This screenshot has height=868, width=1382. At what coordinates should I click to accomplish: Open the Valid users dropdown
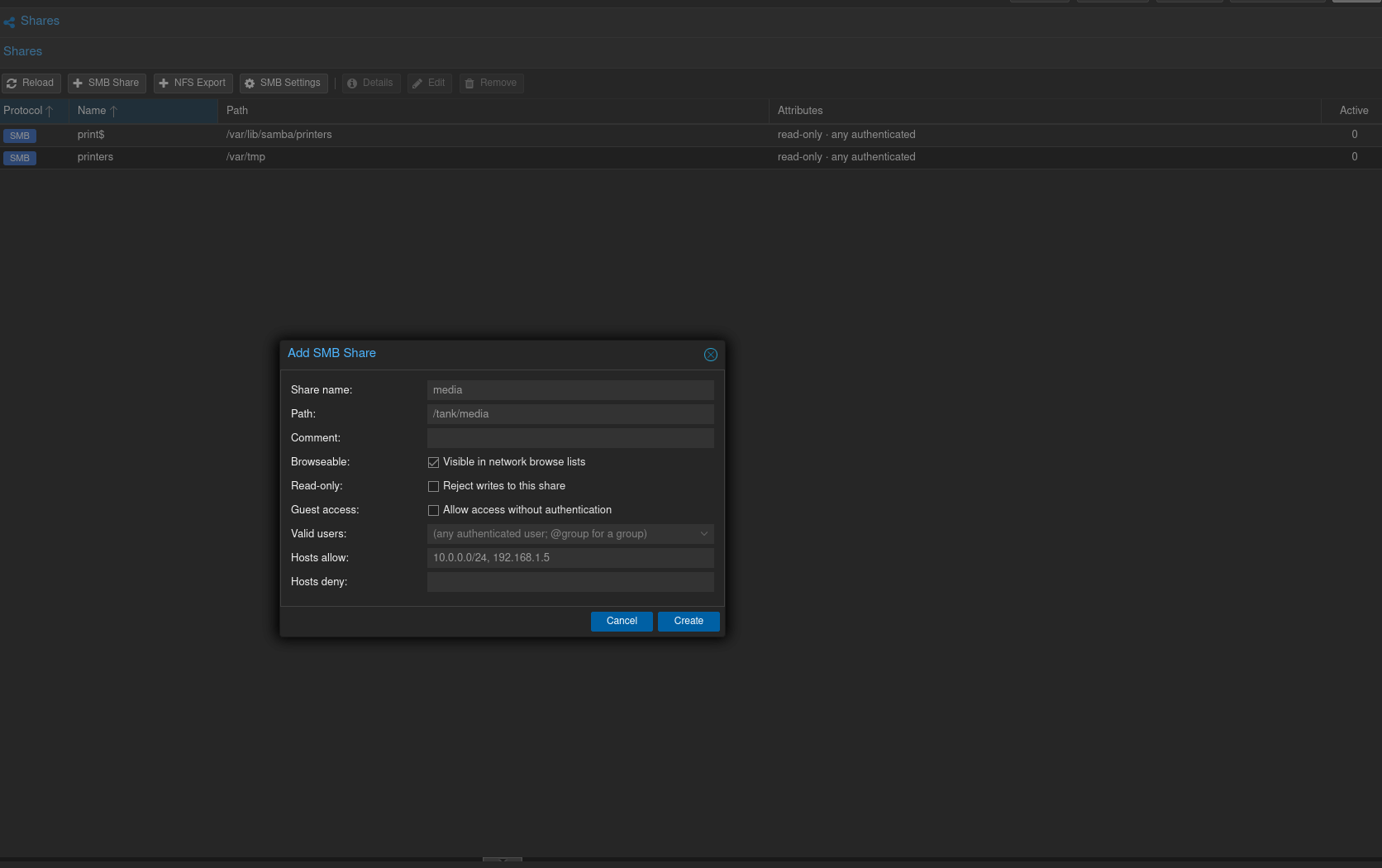[x=704, y=534]
